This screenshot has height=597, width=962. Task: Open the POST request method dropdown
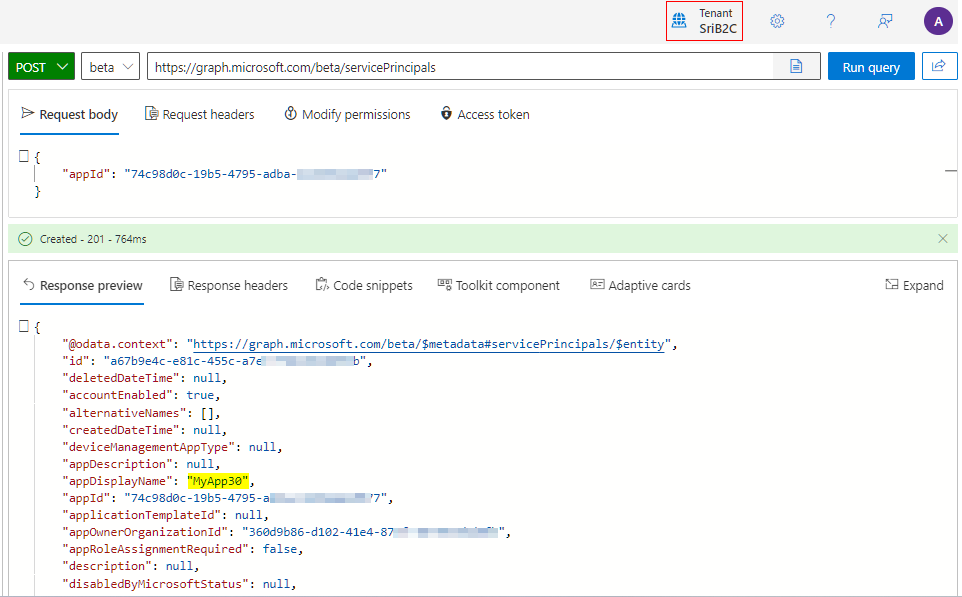(x=41, y=66)
